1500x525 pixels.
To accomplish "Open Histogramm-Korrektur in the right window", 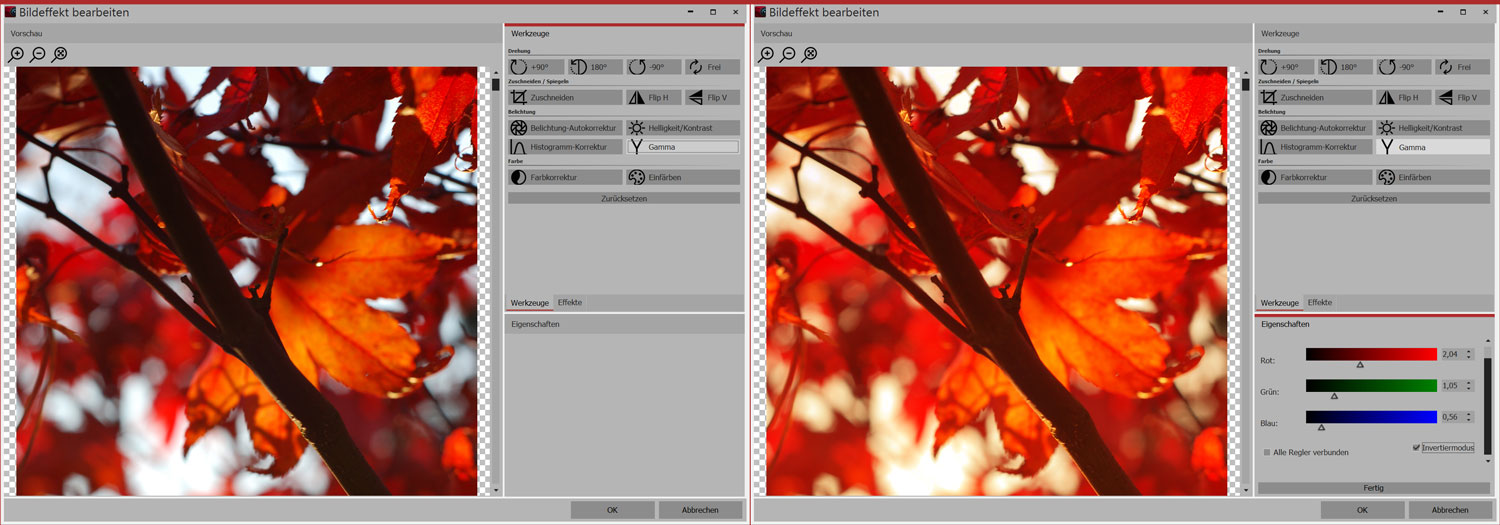I will tap(1315, 147).
